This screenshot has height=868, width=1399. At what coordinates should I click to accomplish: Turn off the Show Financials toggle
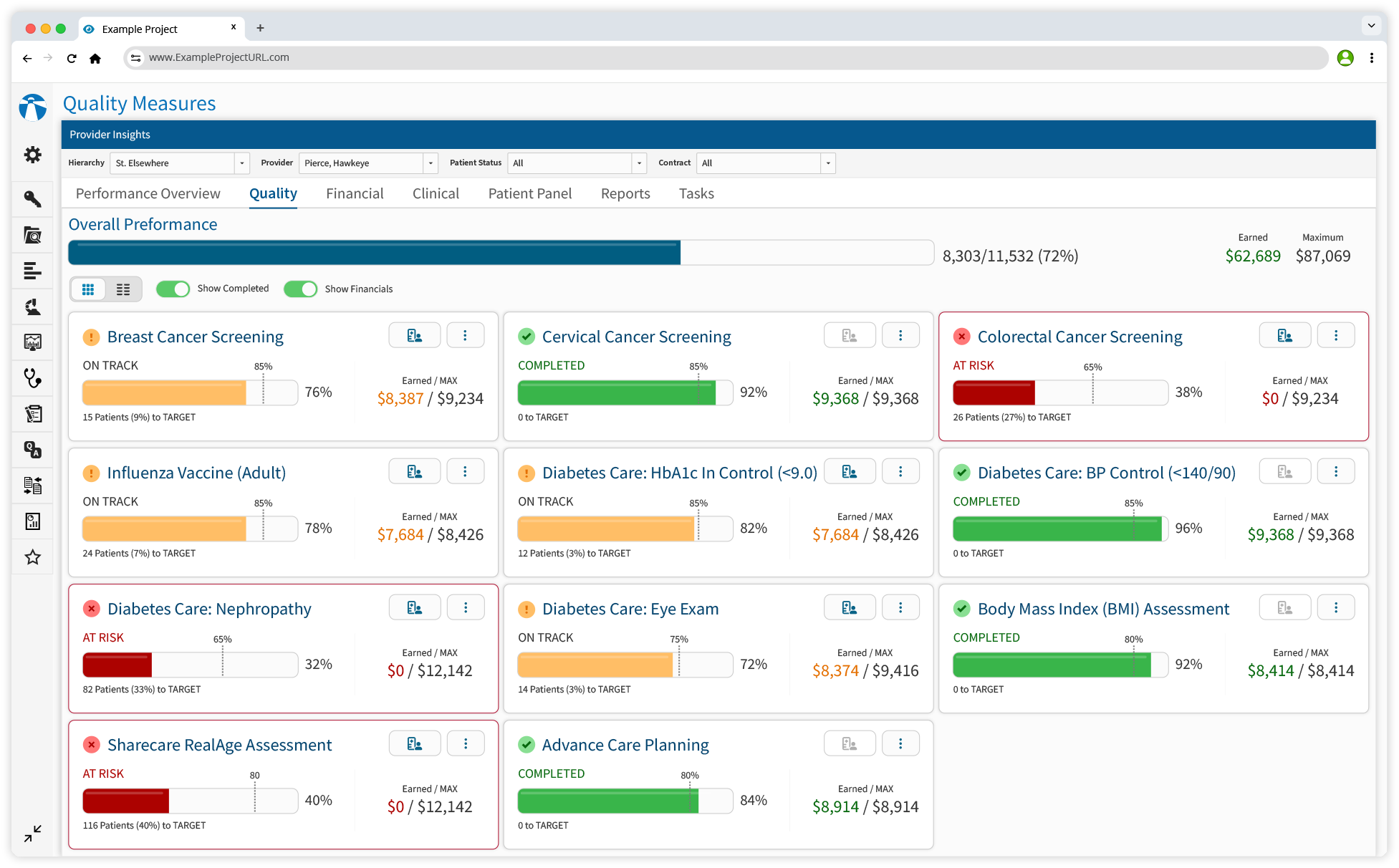(x=300, y=289)
